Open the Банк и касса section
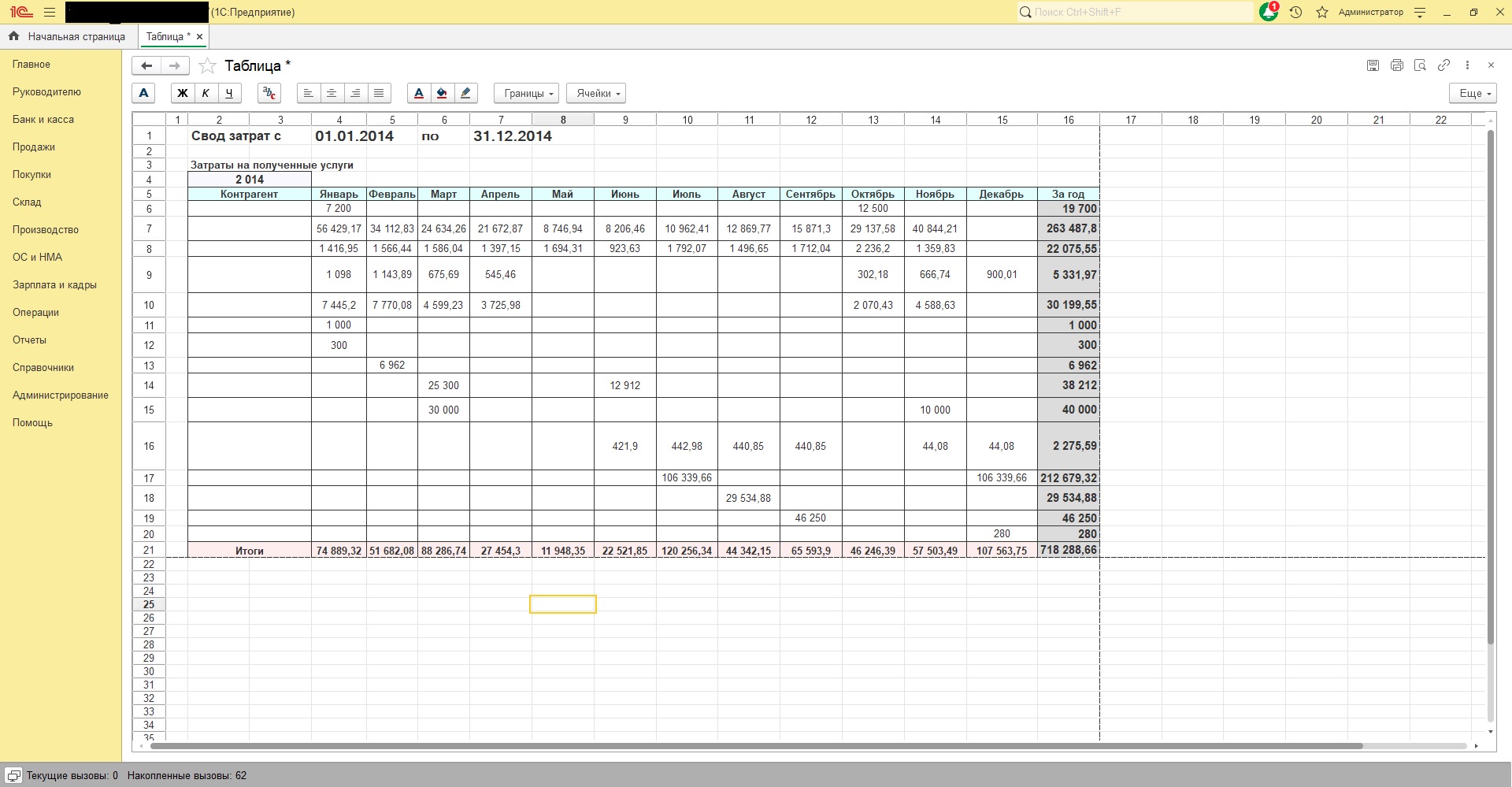This screenshot has width=1512, height=787. 43,120
